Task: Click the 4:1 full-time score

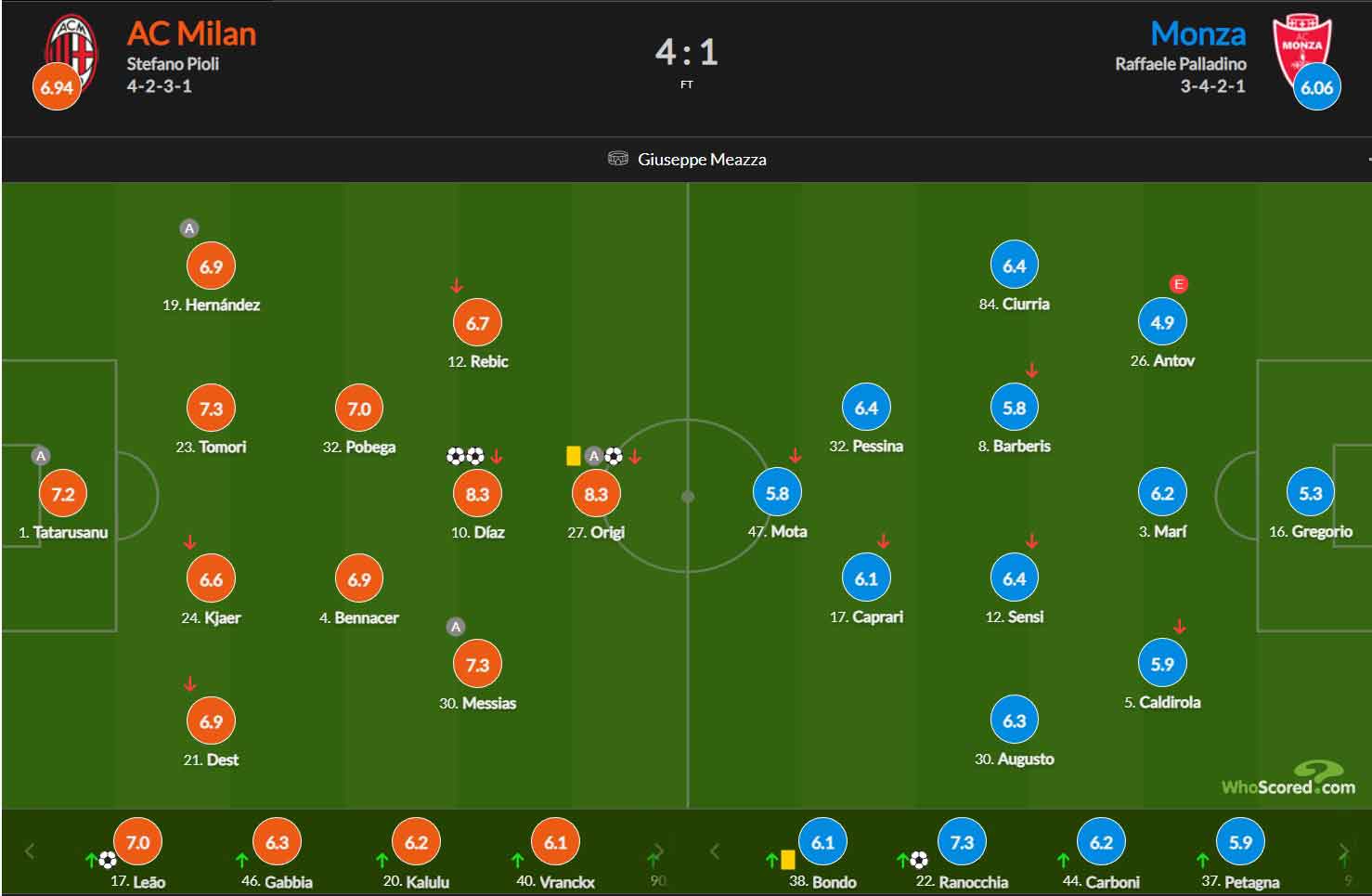Action: 687,52
